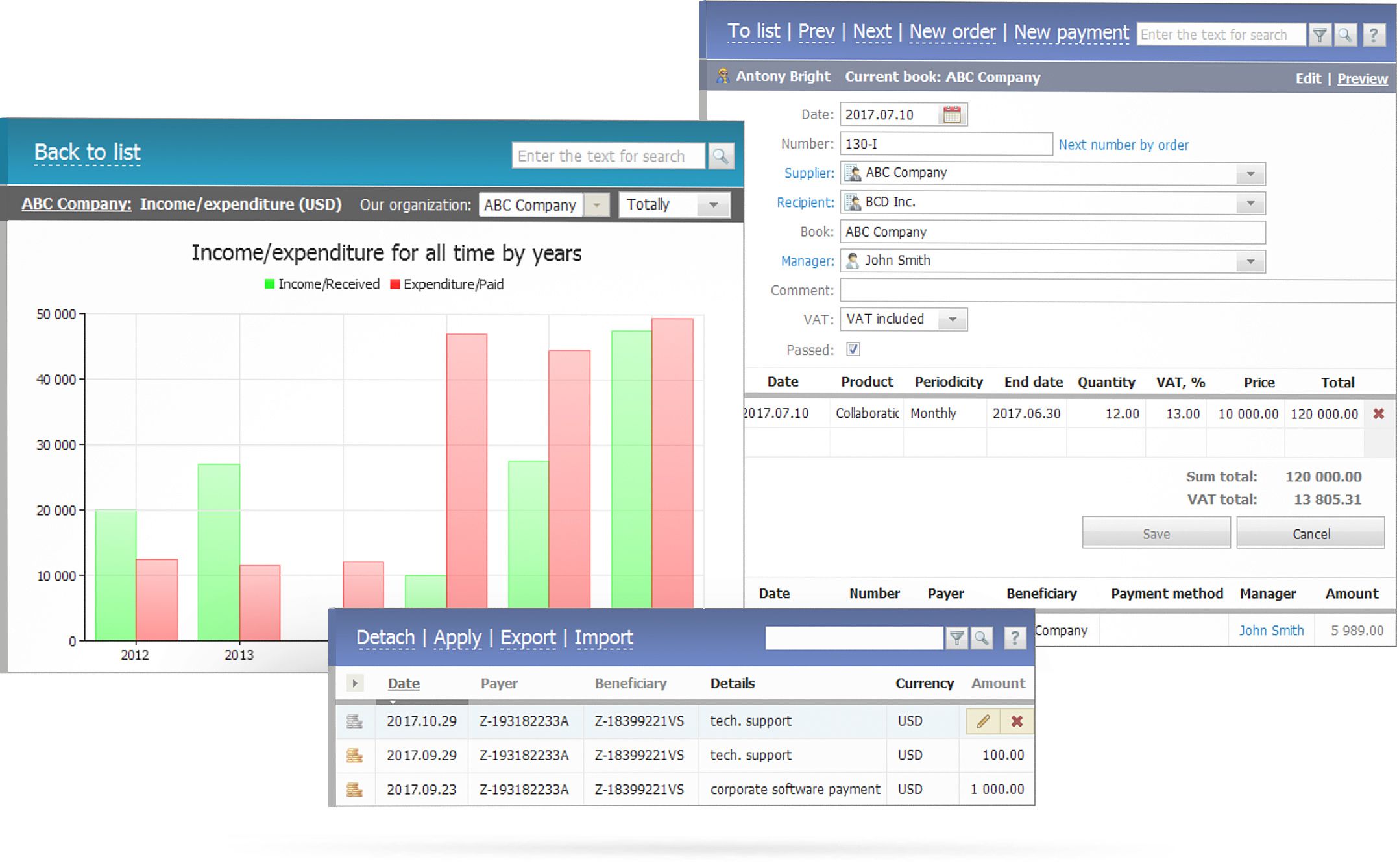Image resolution: width=1397 pixels, height=868 pixels.
Task: Expand the Supplier ABC Company dropdown
Action: (x=1250, y=173)
